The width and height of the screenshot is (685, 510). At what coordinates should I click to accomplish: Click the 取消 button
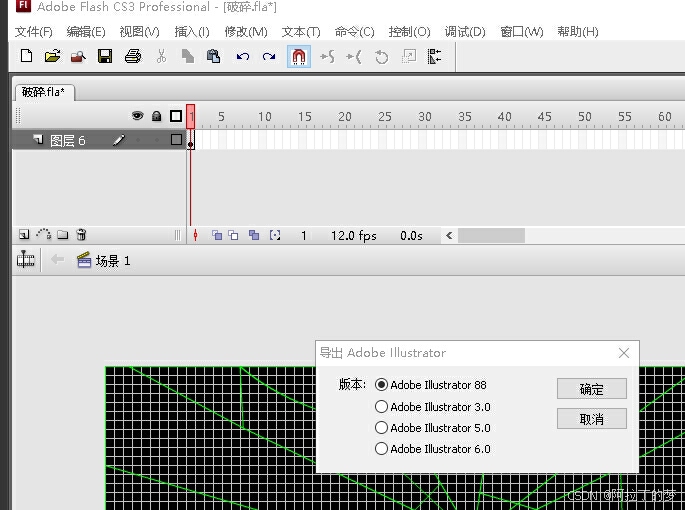[x=592, y=419]
